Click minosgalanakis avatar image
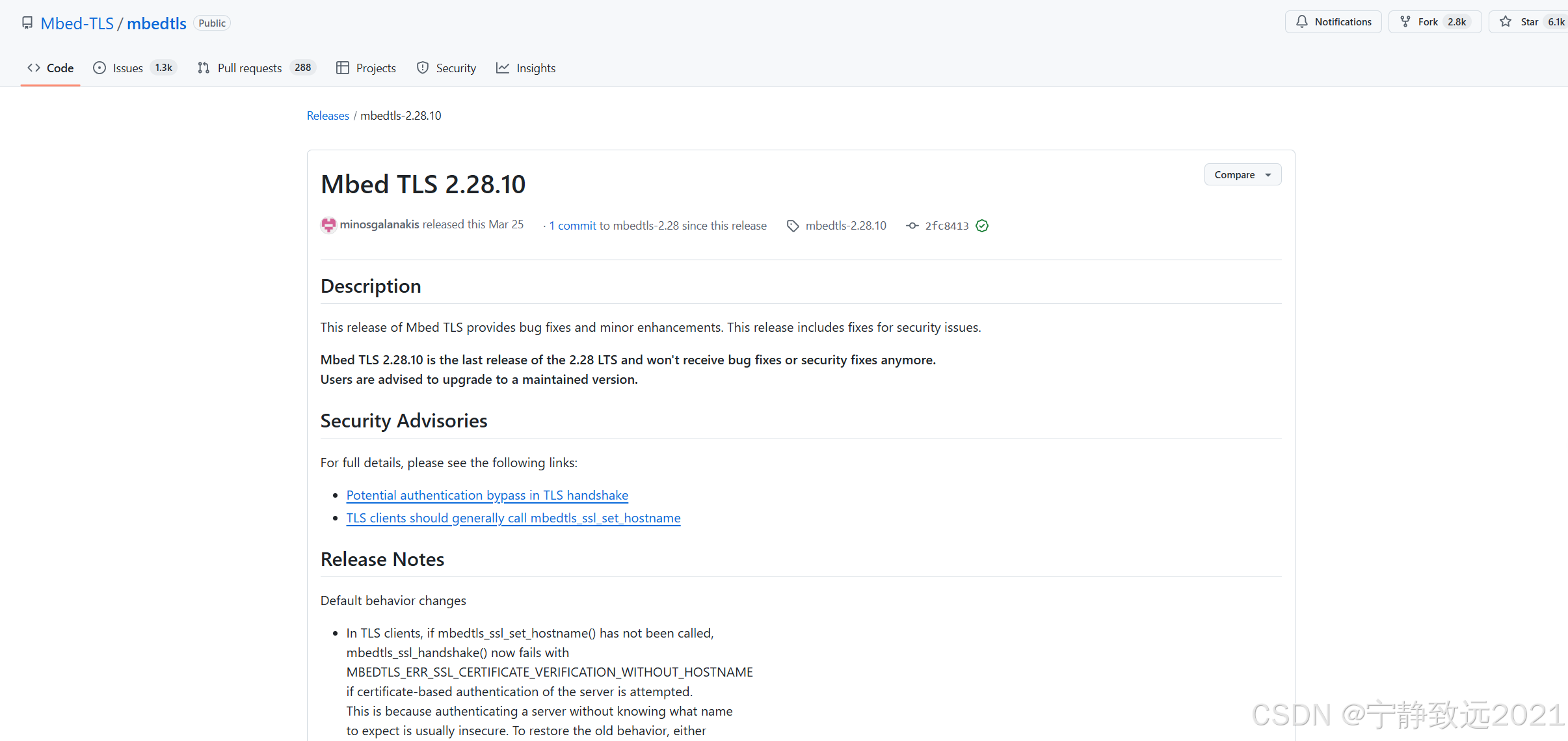1568x741 pixels. point(328,225)
